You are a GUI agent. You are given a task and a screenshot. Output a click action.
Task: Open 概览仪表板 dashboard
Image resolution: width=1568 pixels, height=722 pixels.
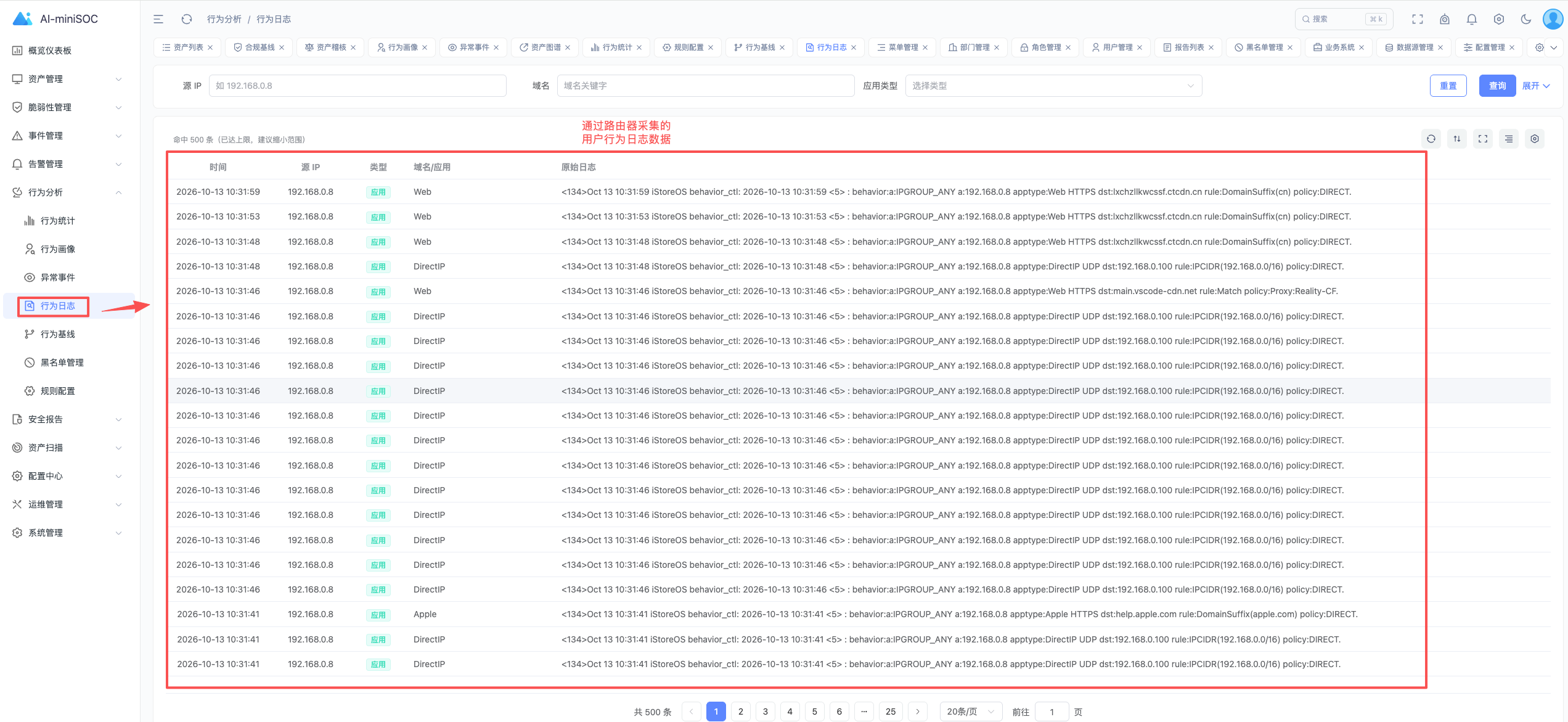coord(49,51)
